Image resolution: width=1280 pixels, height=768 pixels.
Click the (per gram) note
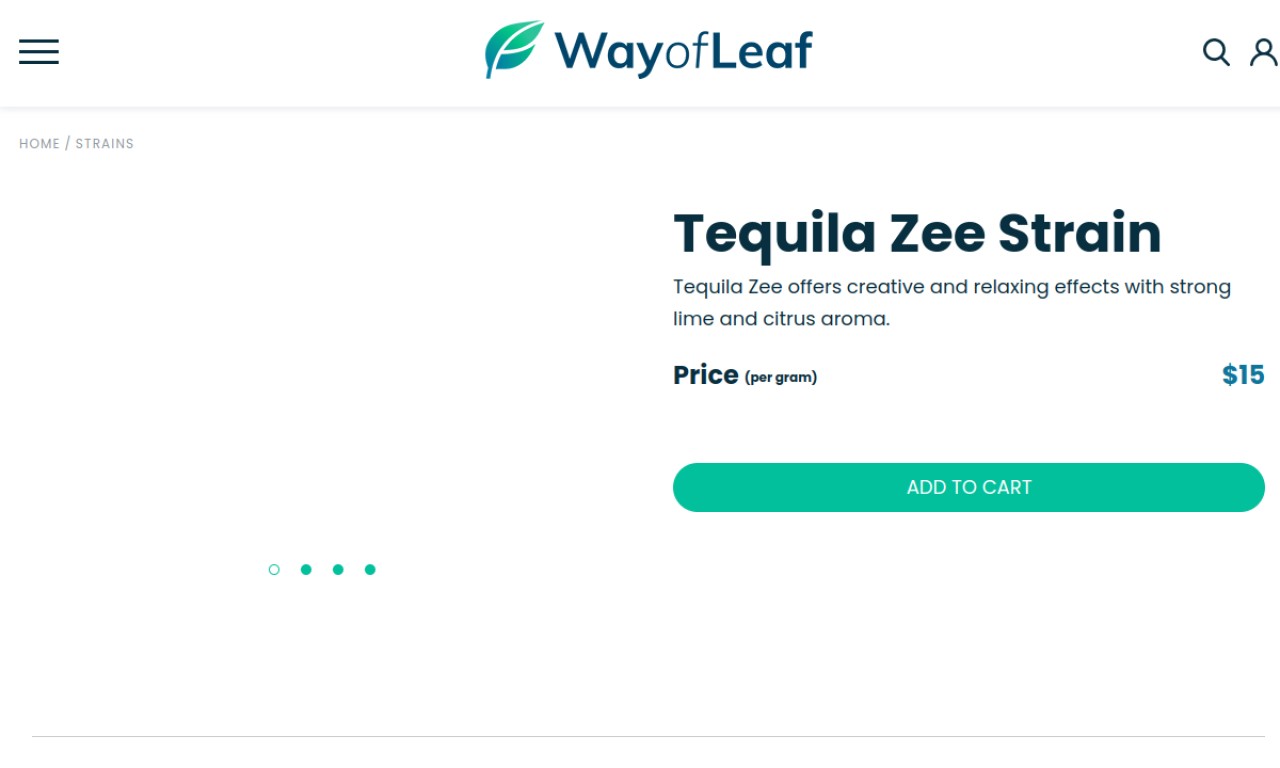pos(781,377)
